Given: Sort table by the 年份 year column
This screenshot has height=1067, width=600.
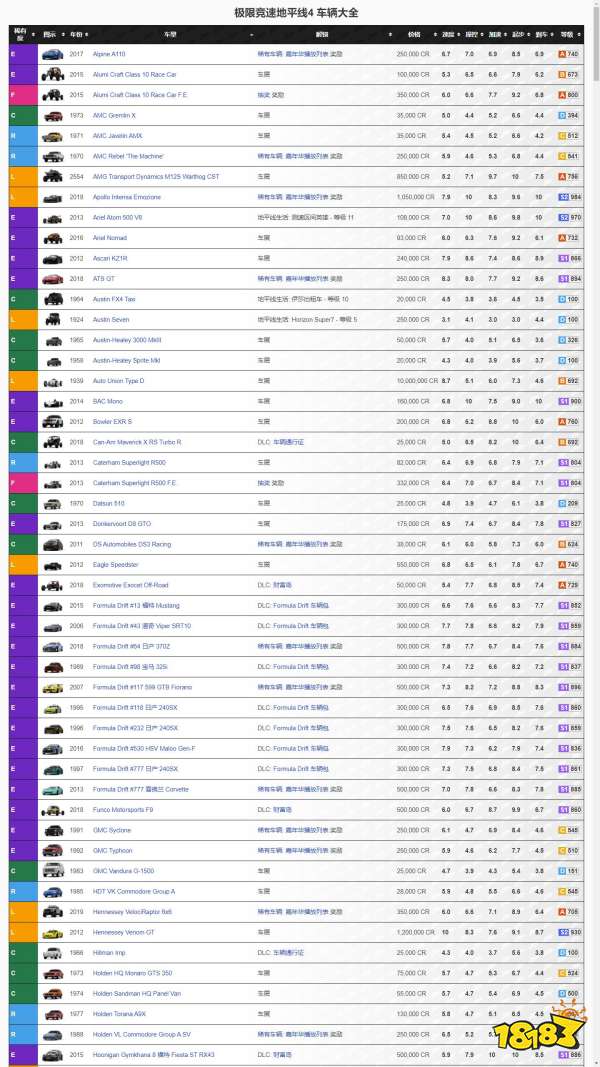Looking at the screenshot, I should 78,34.
